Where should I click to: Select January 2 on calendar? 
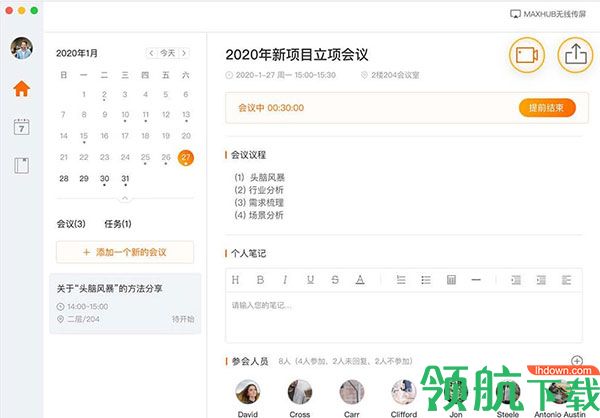point(104,94)
